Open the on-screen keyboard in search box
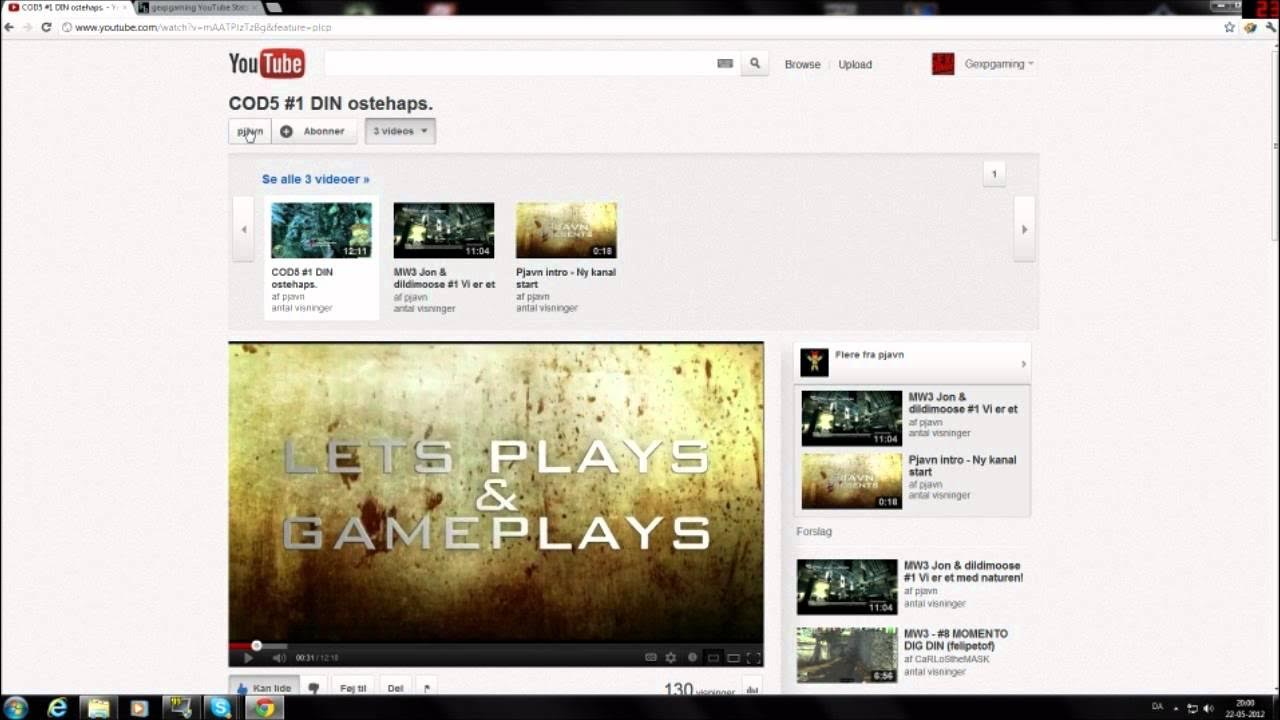 click(725, 64)
